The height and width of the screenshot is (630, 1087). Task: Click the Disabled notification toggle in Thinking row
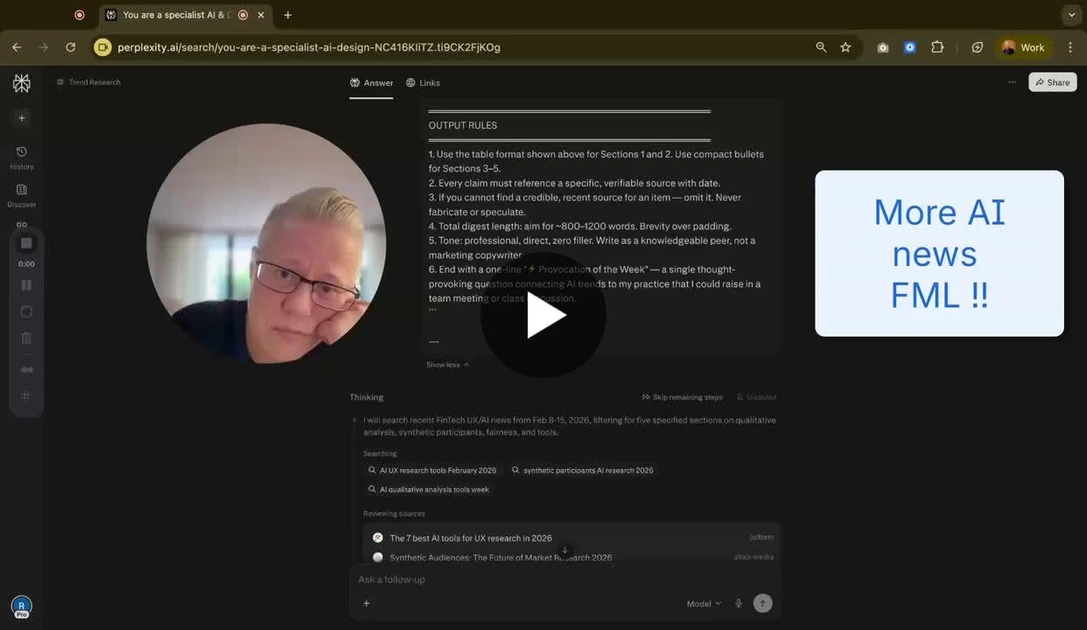[756, 397]
